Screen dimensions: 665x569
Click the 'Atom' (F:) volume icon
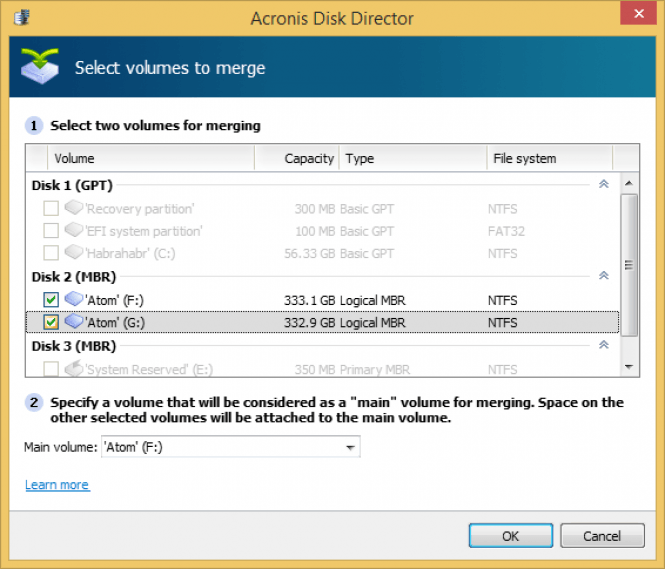point(74,299)
